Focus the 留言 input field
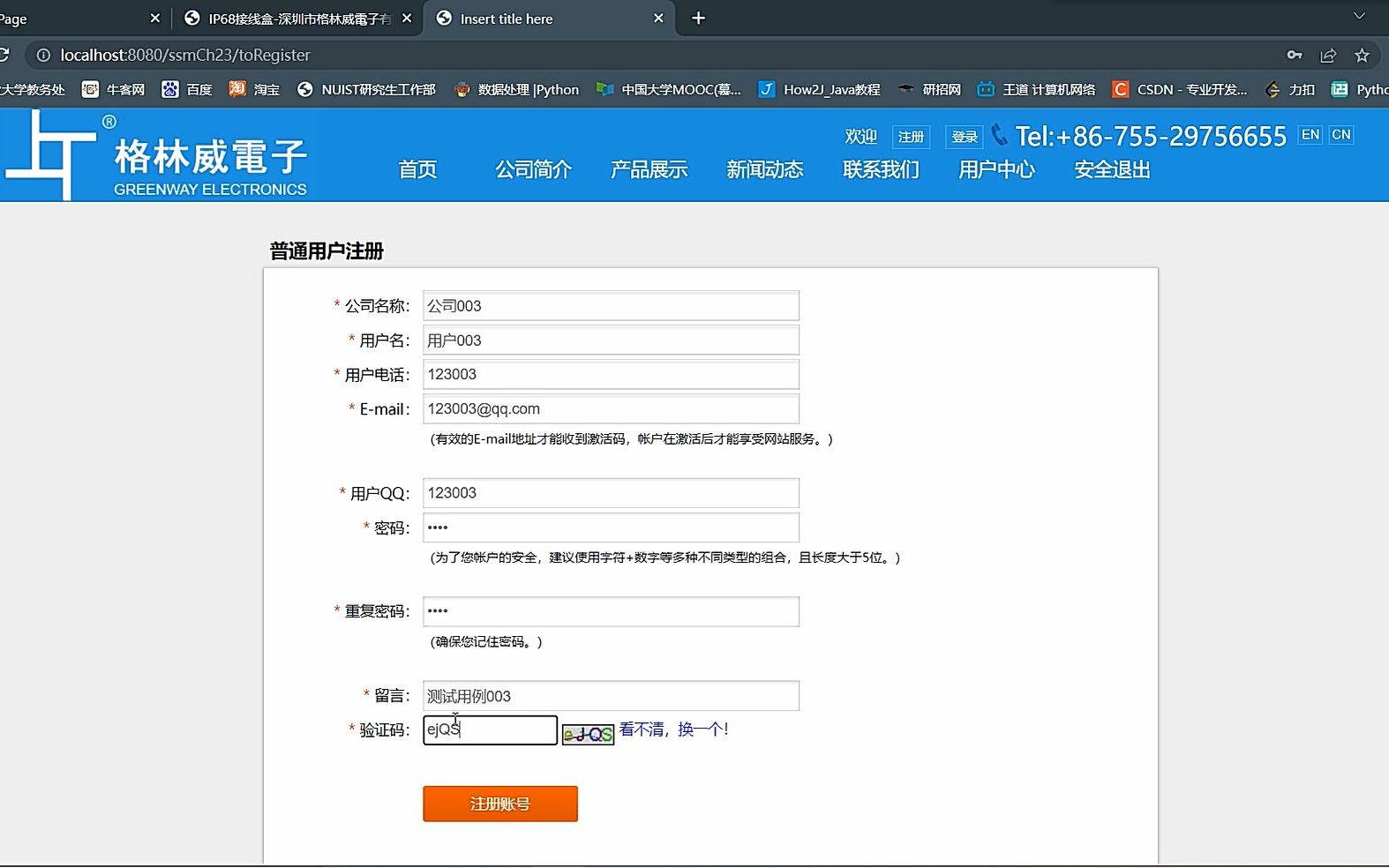Screen dimensions: 1389x868 pyautogui.click(x=611, y=696)
